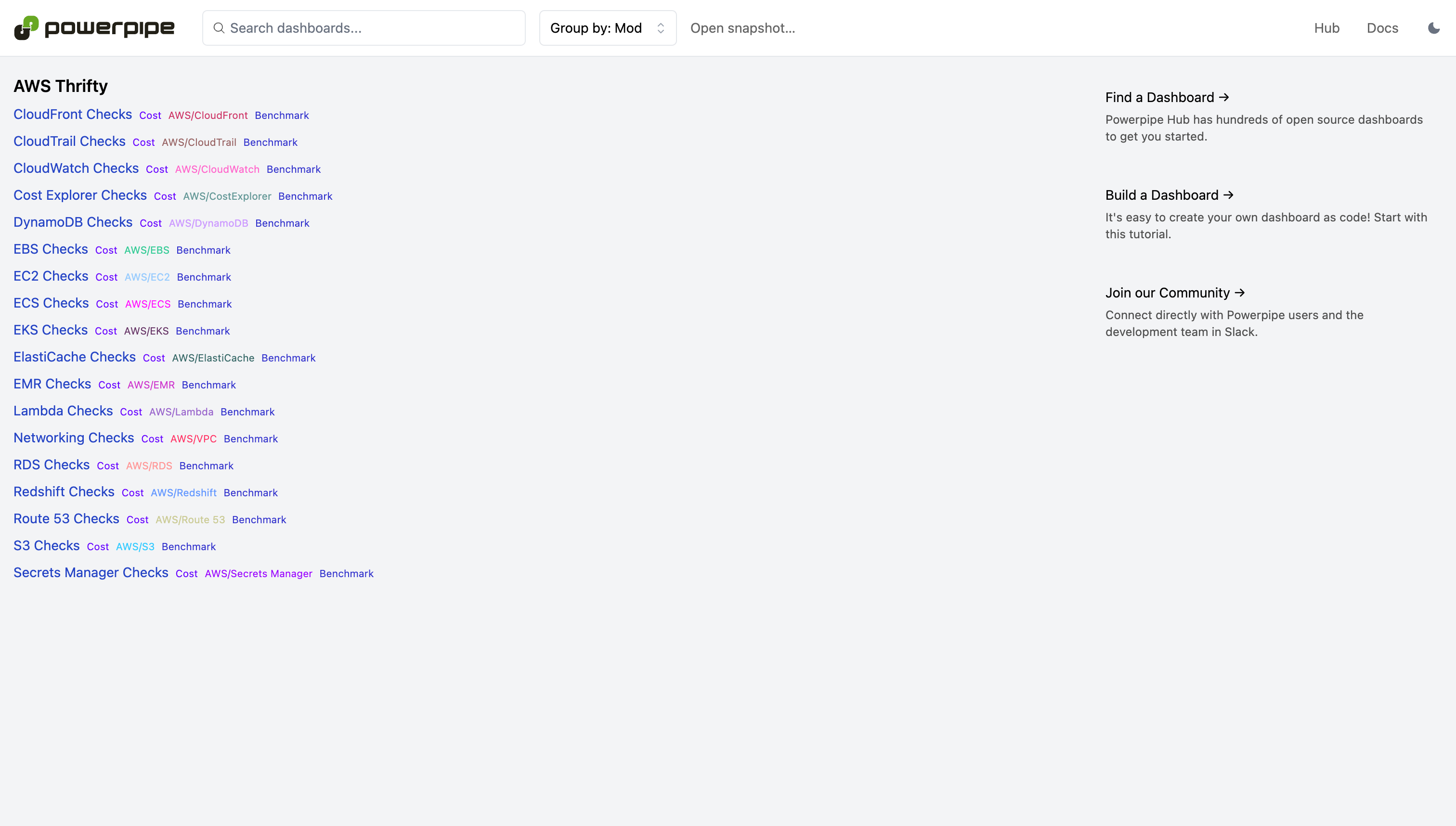Open the EC2 Checks dashboard
Viewport: 1456px width, 826px height.
tap(51, 276)
